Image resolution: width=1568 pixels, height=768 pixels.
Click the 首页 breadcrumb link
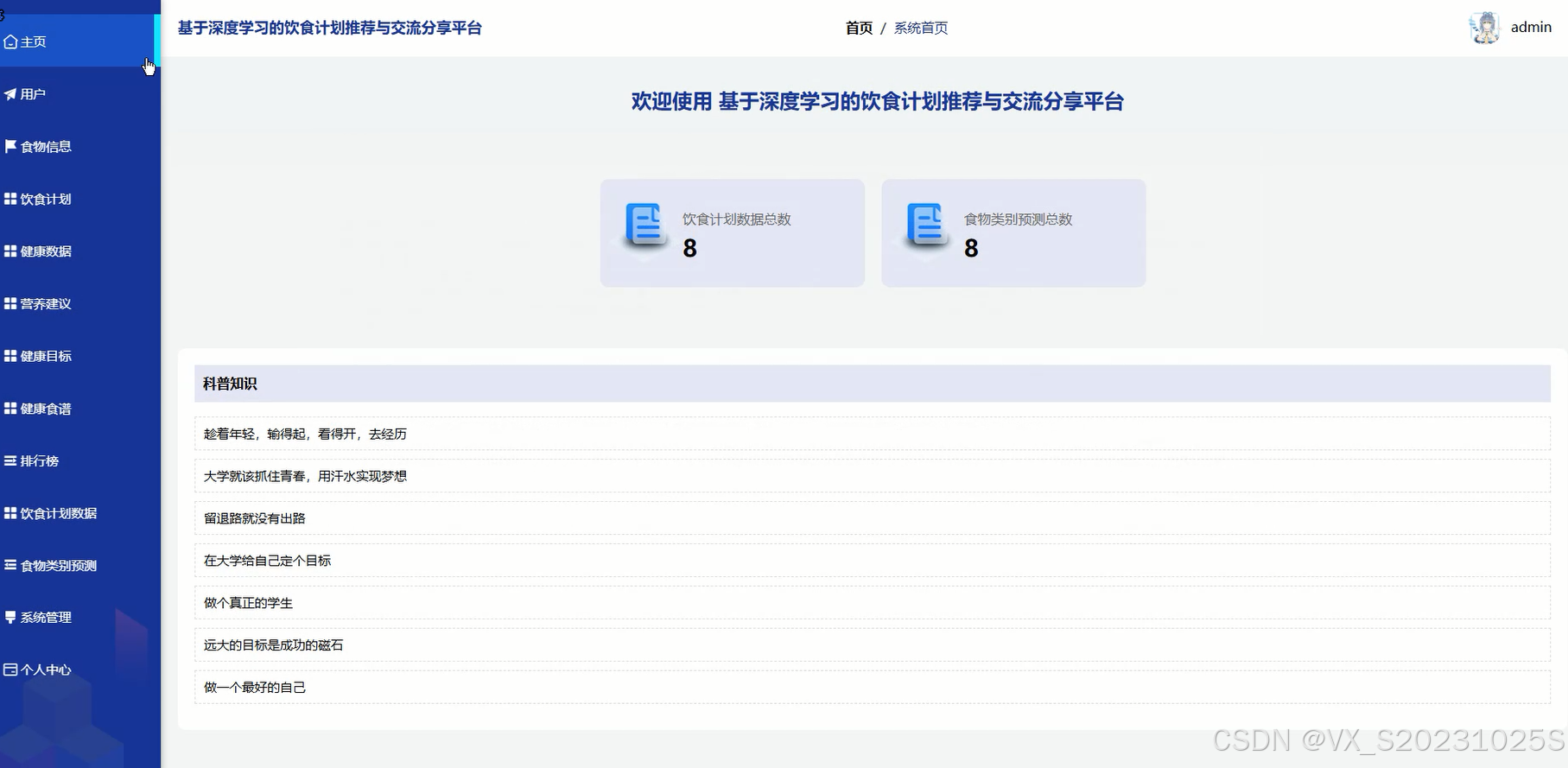(x=859, y=28)
